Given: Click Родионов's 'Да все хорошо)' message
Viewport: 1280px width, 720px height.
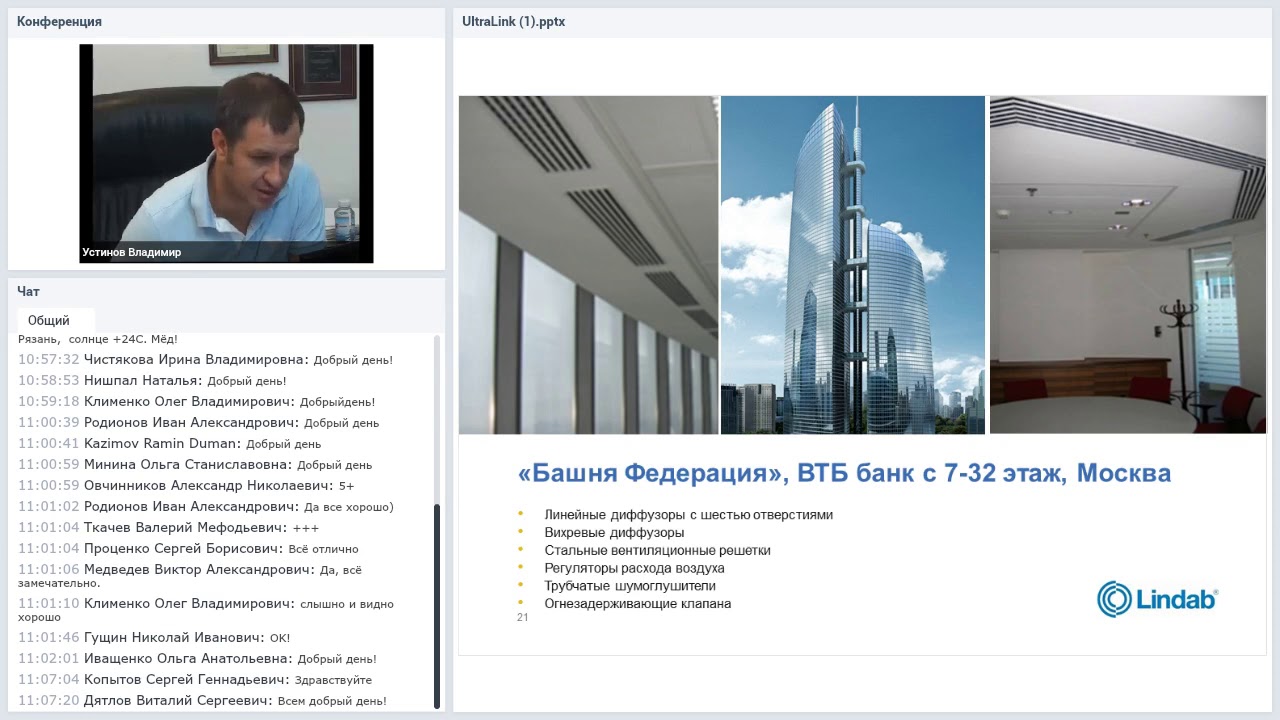Looking at the screenshot, I should point(206,506).
